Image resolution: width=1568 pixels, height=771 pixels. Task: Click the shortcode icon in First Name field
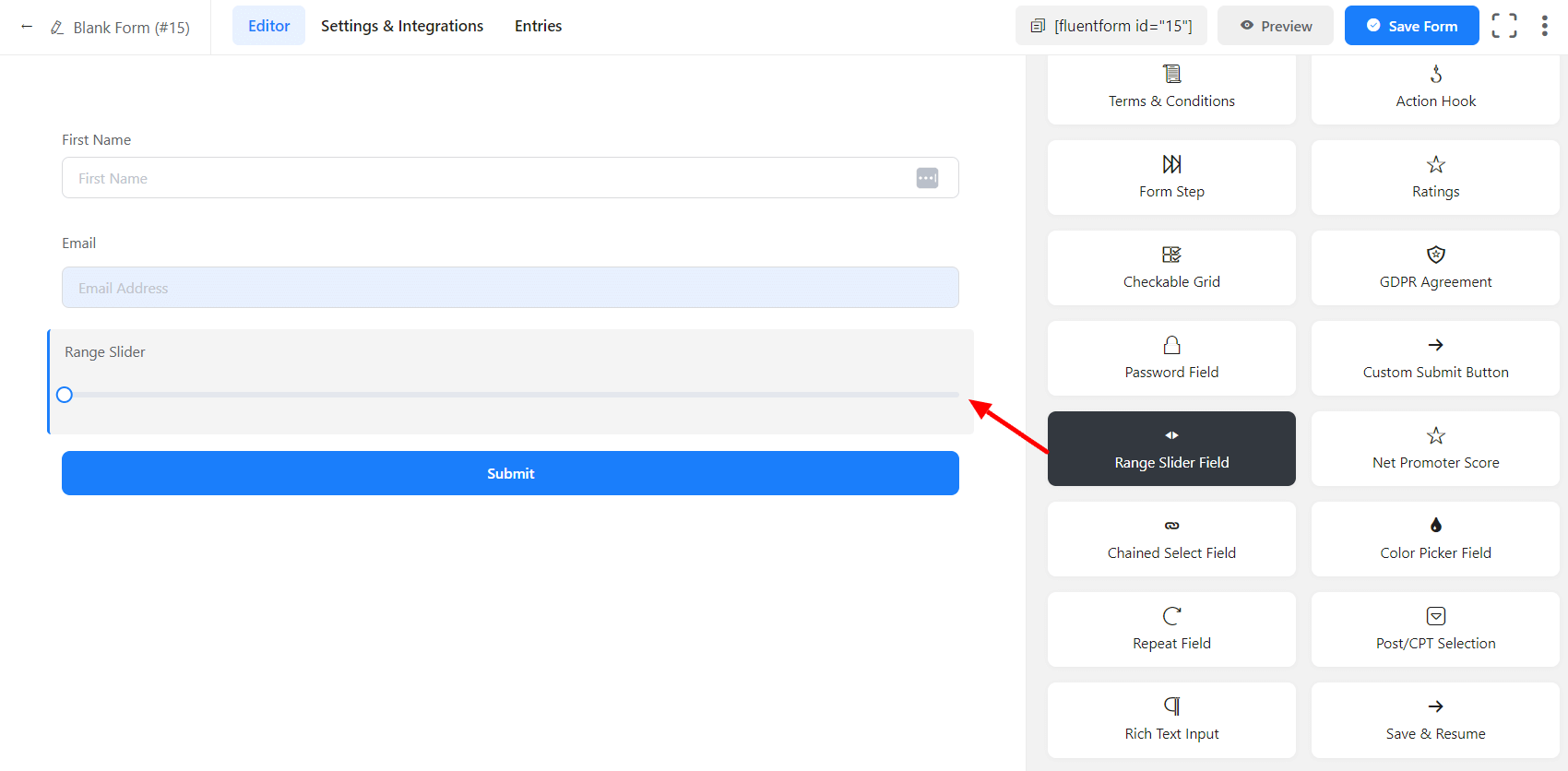(927, 178)
